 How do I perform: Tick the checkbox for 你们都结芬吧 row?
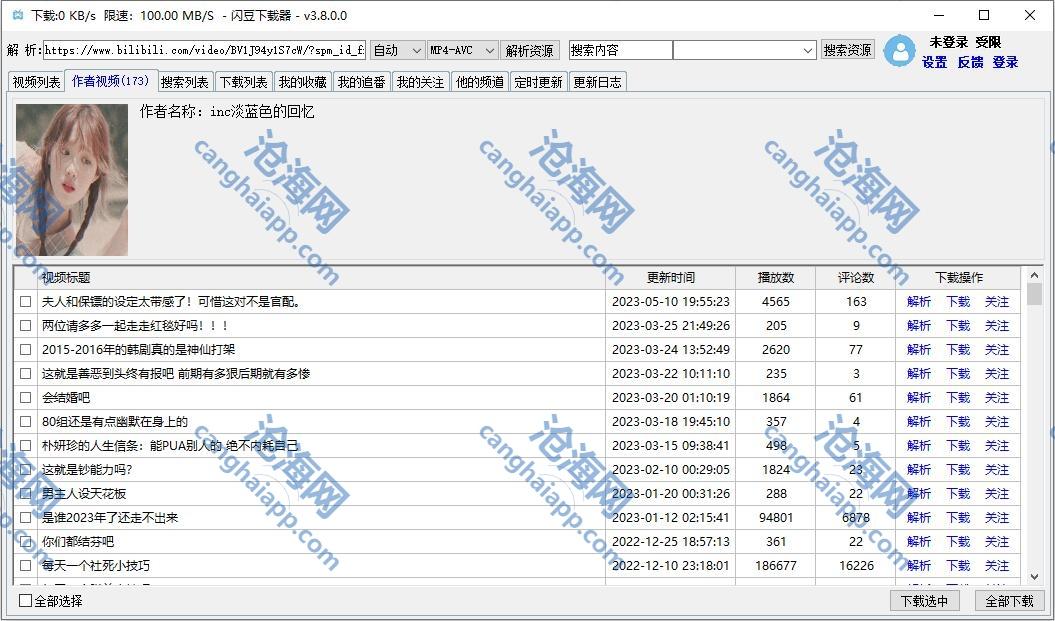26,542
